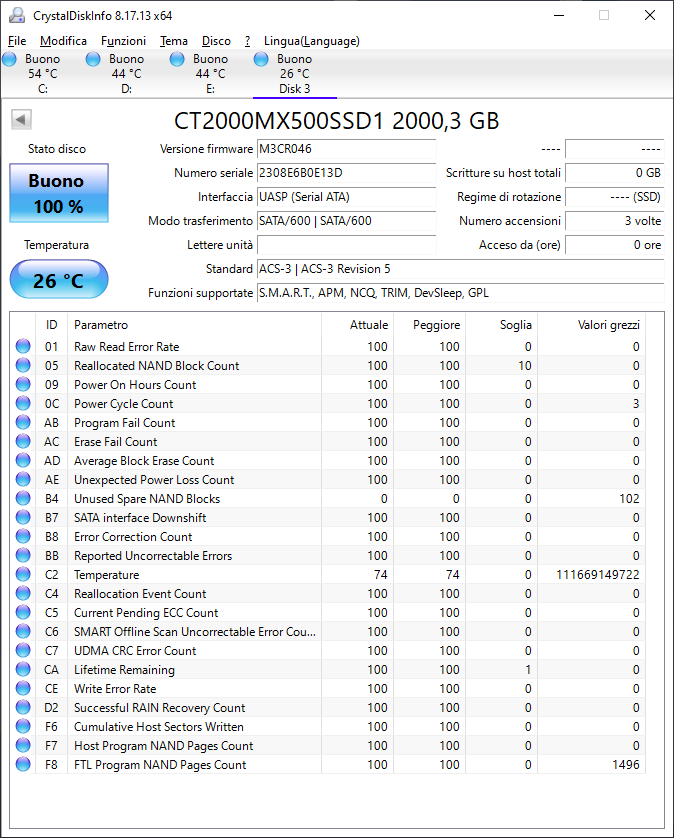The image size is (674, 838).
Task: Click status orb for Temperature row C2
Action: (x=23, y=574)
